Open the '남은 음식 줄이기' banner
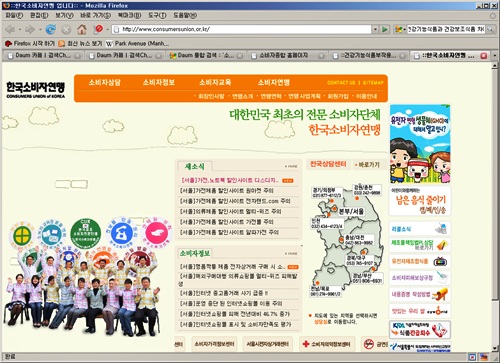The image size is (500, 363). (x=420, y=201)
